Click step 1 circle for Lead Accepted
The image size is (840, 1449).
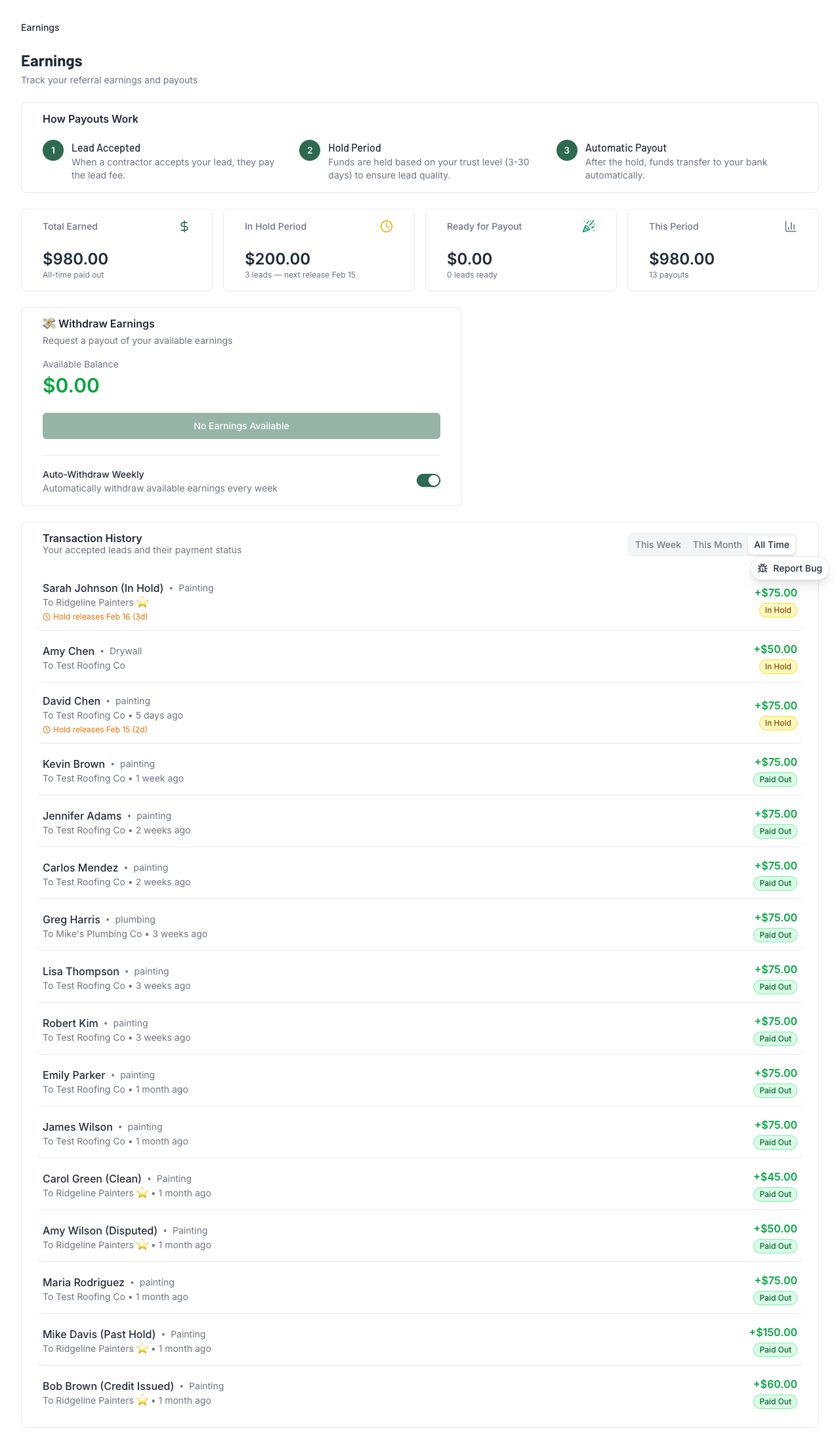[x=53, y=150]
